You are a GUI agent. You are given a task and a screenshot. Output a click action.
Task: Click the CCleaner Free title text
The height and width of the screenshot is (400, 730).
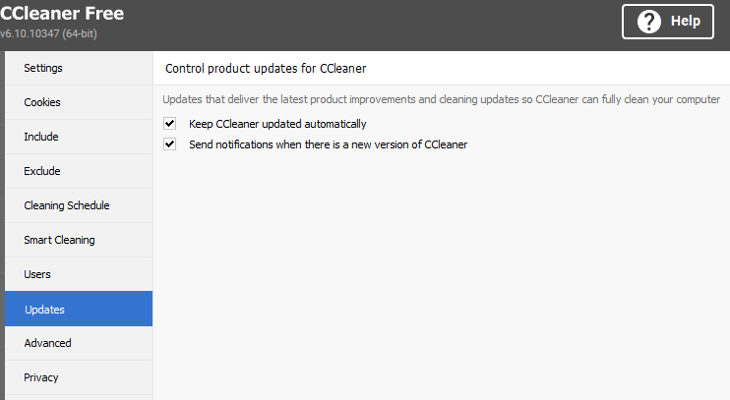62,14
